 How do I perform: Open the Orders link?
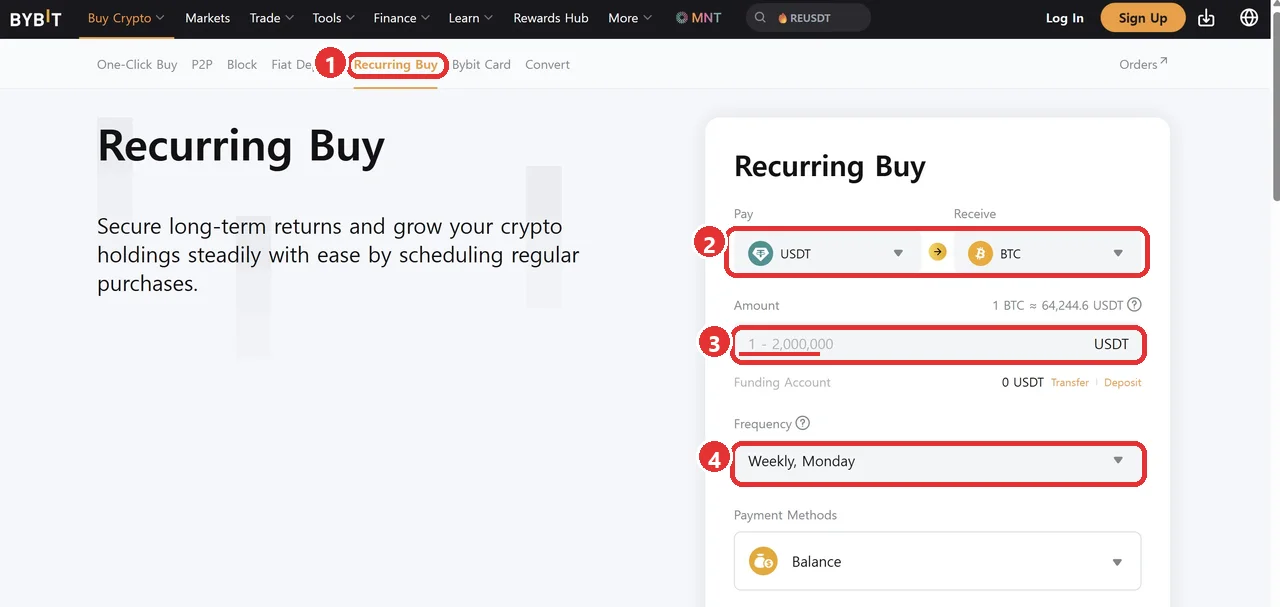[1143, 64]
